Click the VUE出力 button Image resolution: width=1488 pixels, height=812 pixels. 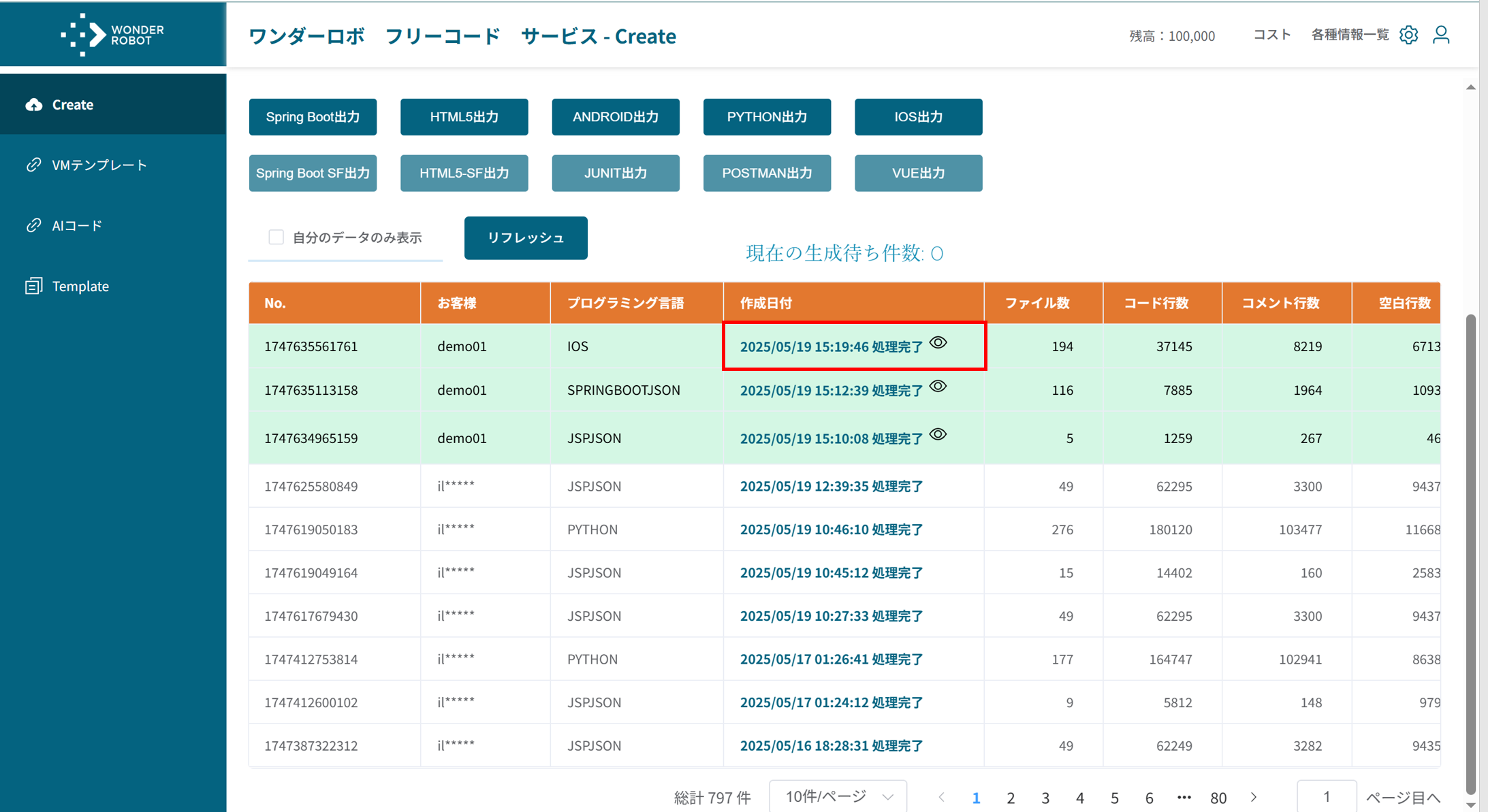click(x=919, y=173)
